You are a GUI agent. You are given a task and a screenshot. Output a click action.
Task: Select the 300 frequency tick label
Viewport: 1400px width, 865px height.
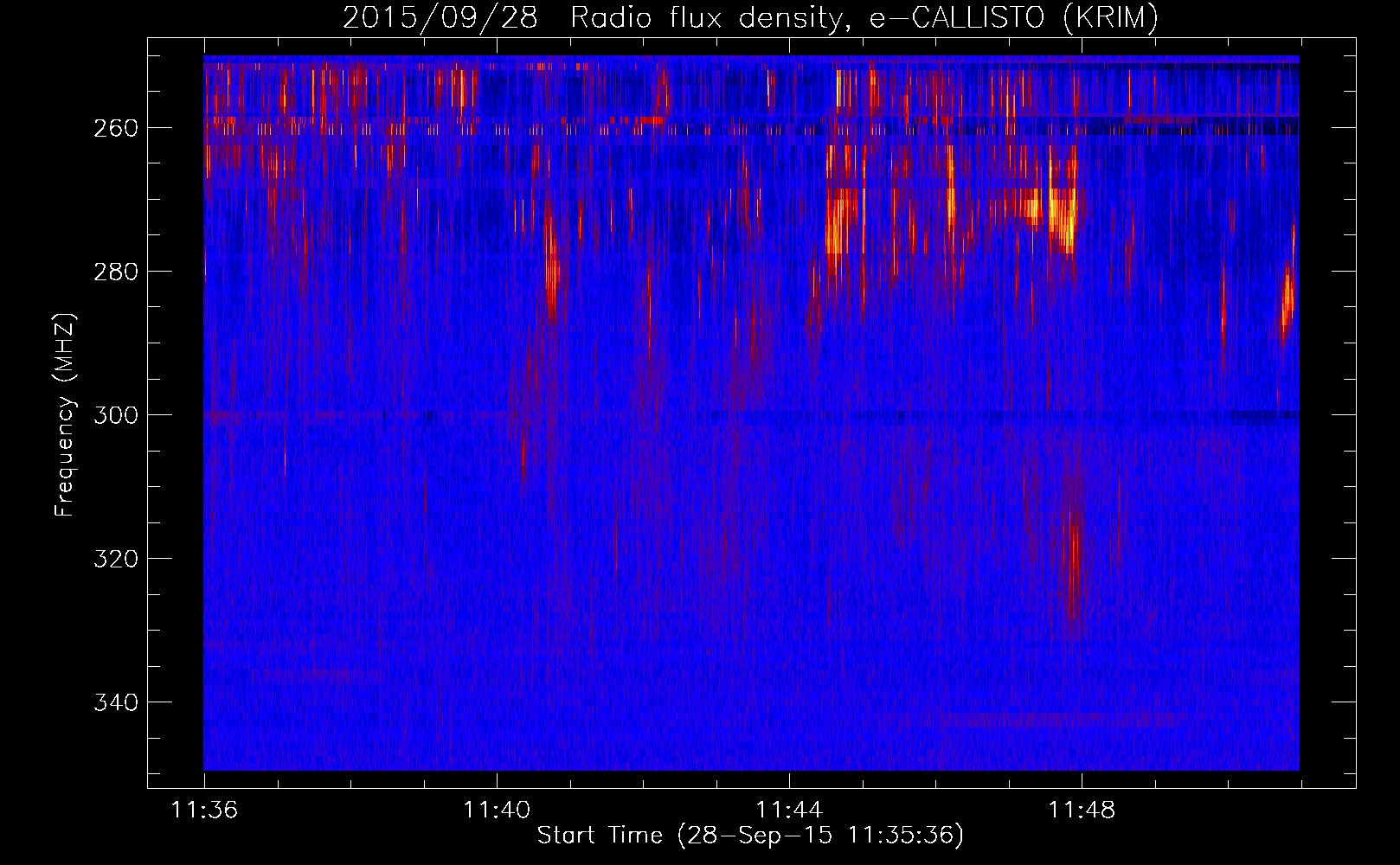coord(116,415)
